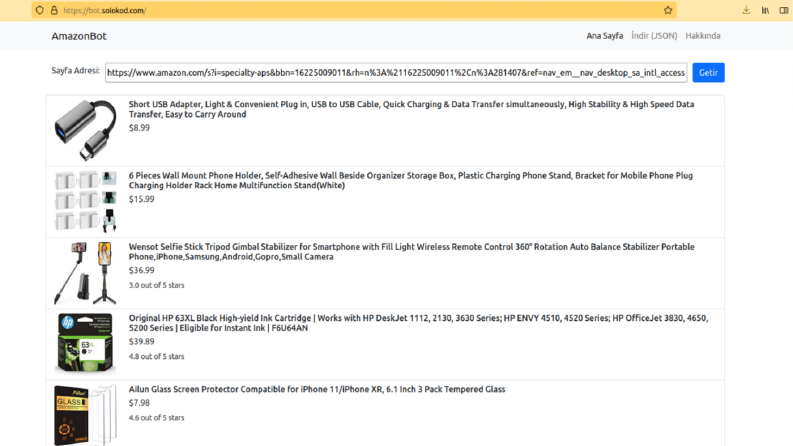Click the HP 63XL ink cartridge image
The image size is (793, 446).
point(85,344)
